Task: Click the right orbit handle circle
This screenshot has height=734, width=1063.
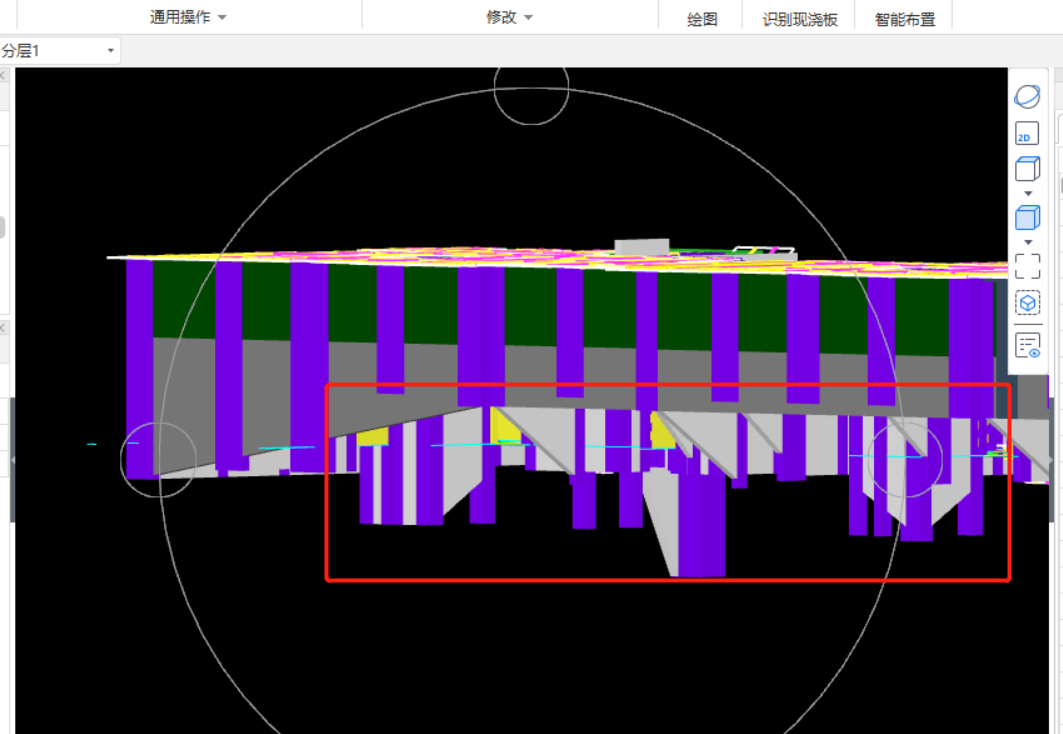Action: (x=905, y=459)
